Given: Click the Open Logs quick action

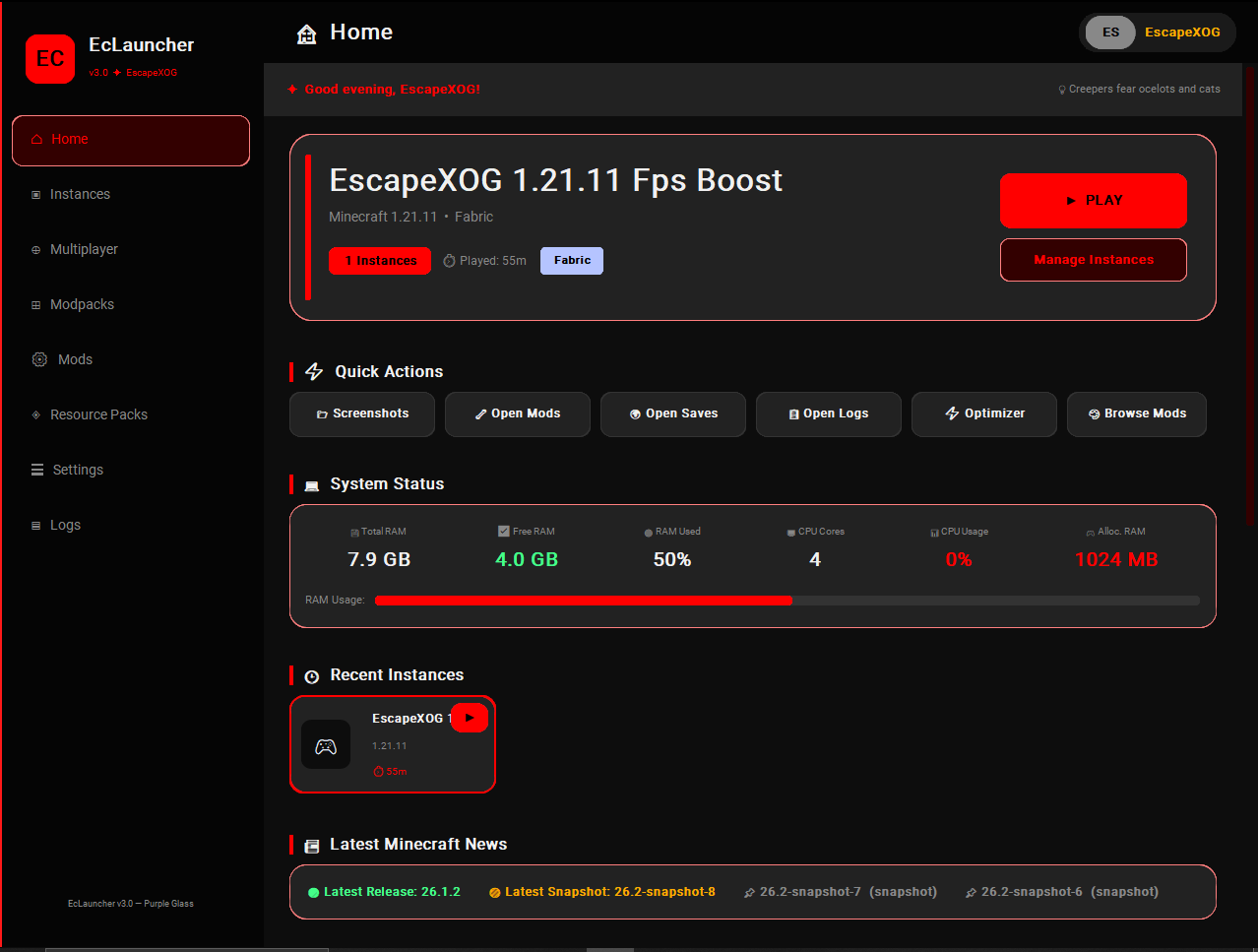Looking at the screenshot, I should (x=829, y=414).
